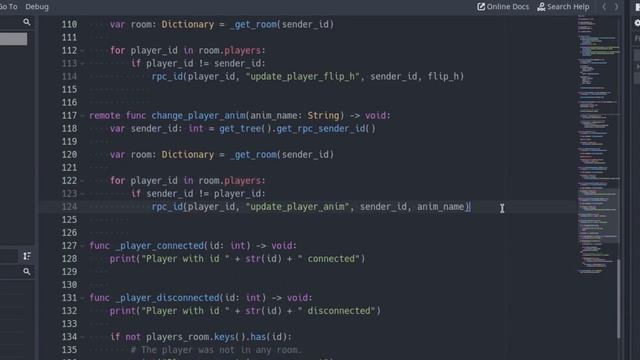Image resolution: width=640 pixels, height=360 pixels.
Task: Select the highlighted script entry in script list
Action: pyautogui.click(x=13, y=39)
